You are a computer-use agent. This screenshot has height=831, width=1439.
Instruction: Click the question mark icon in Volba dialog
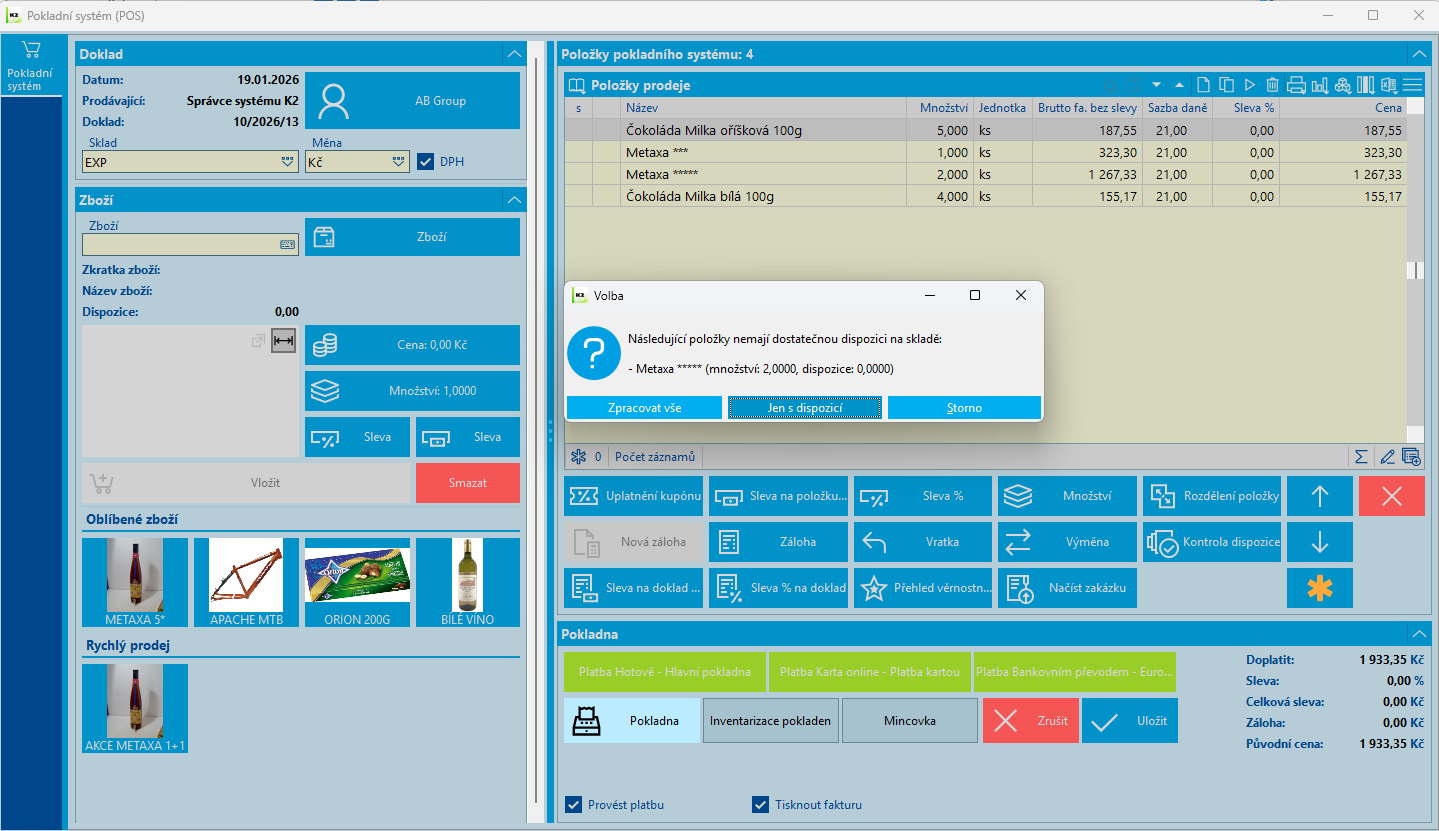(594, 353)
